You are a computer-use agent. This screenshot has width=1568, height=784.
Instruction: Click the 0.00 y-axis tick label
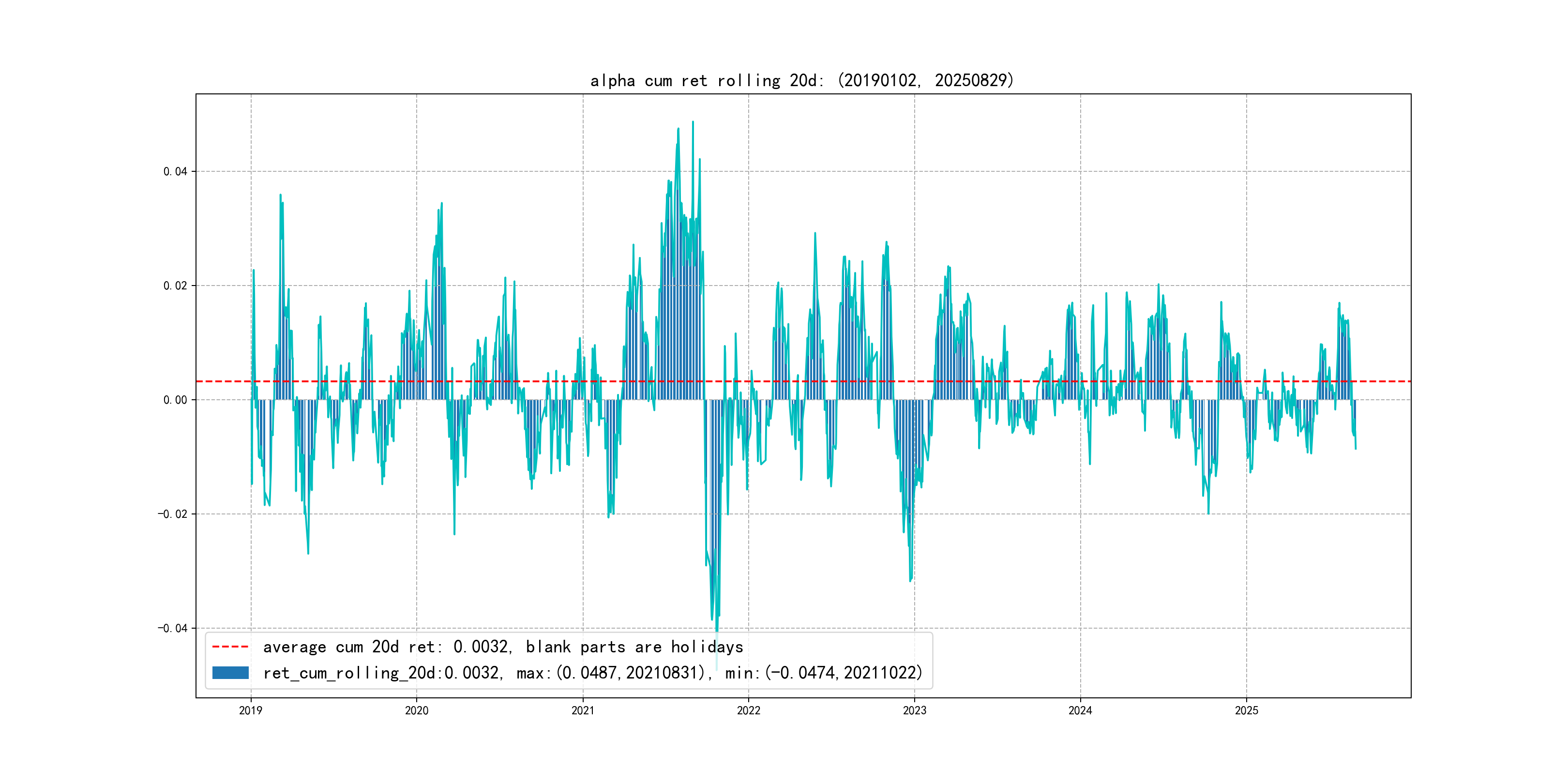[x=175, y=400]
